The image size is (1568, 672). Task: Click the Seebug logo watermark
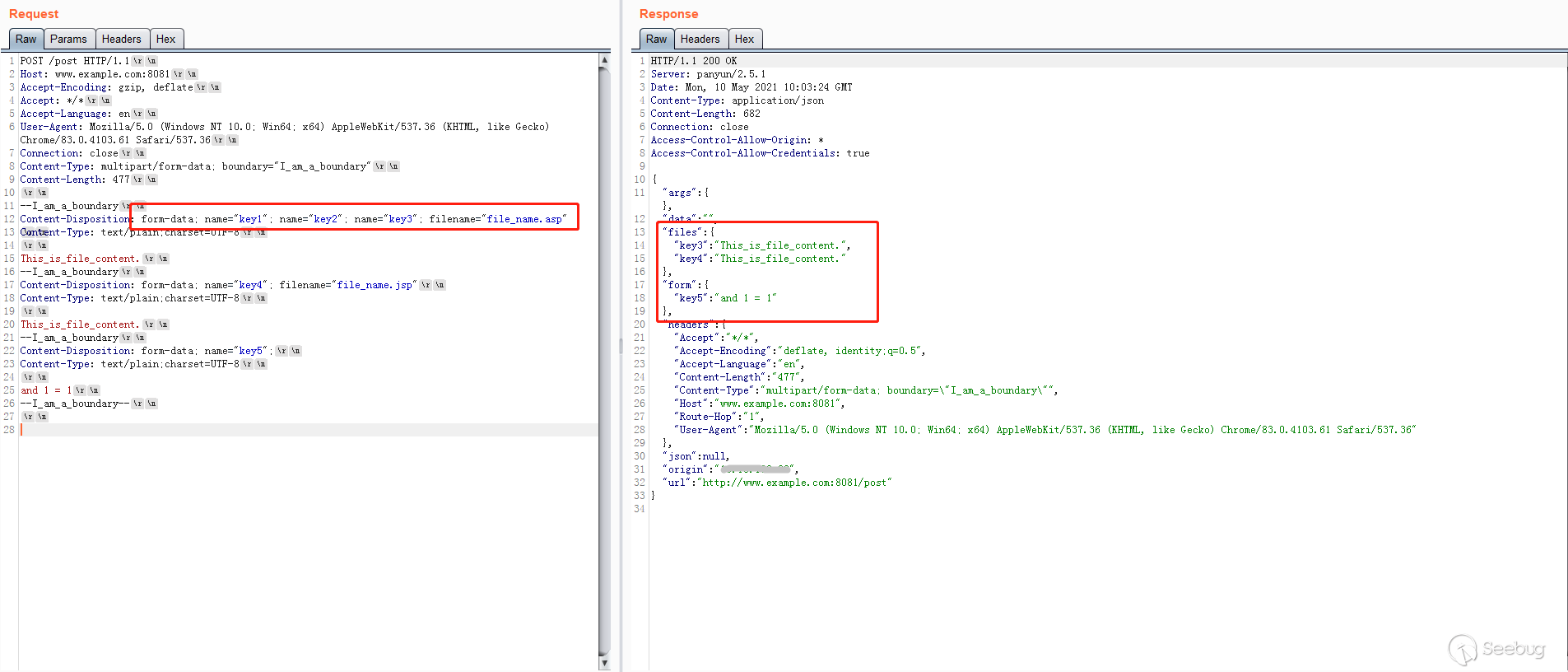1497,649
